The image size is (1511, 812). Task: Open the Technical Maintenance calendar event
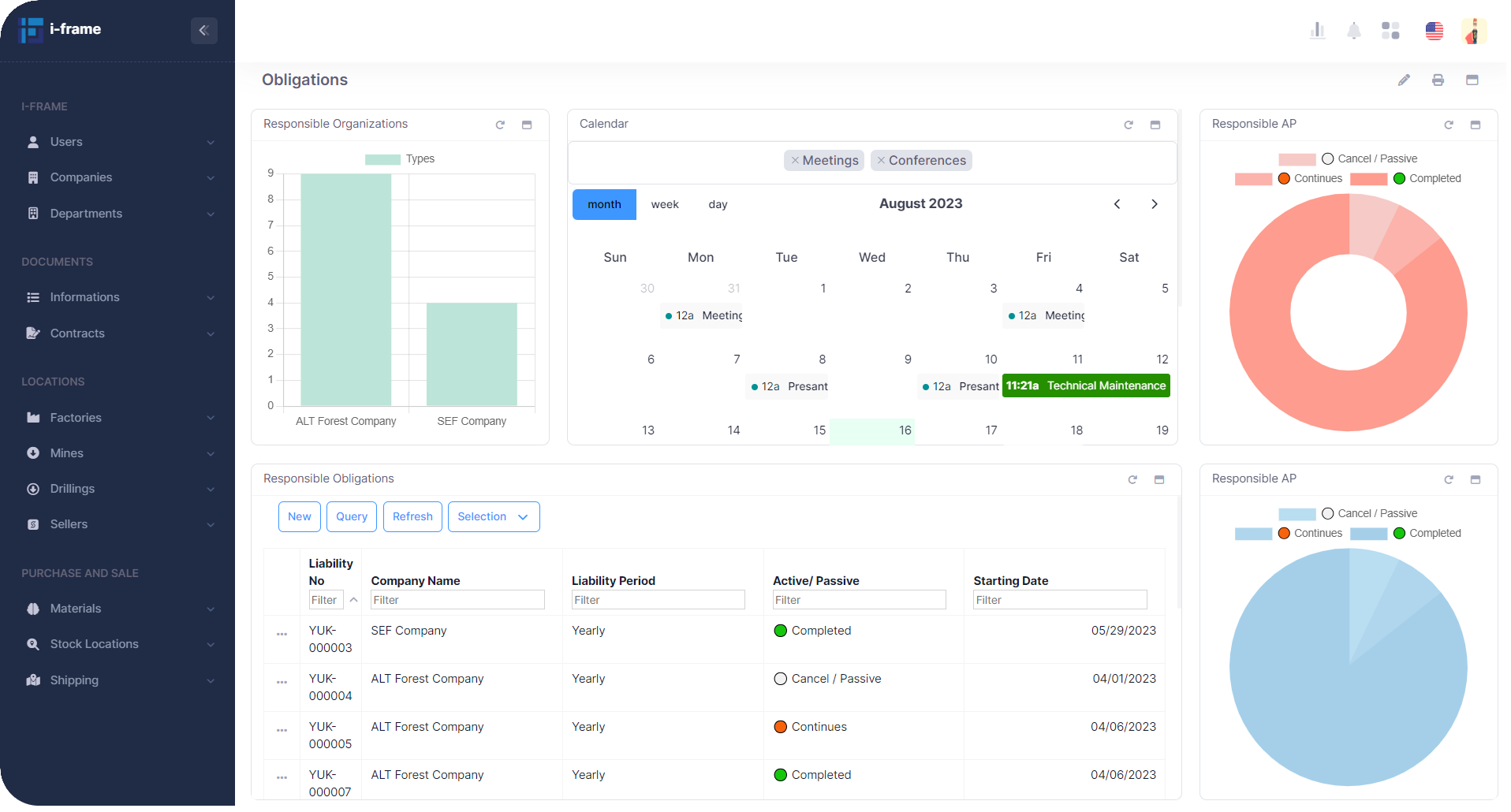(x=1086, y=386)
